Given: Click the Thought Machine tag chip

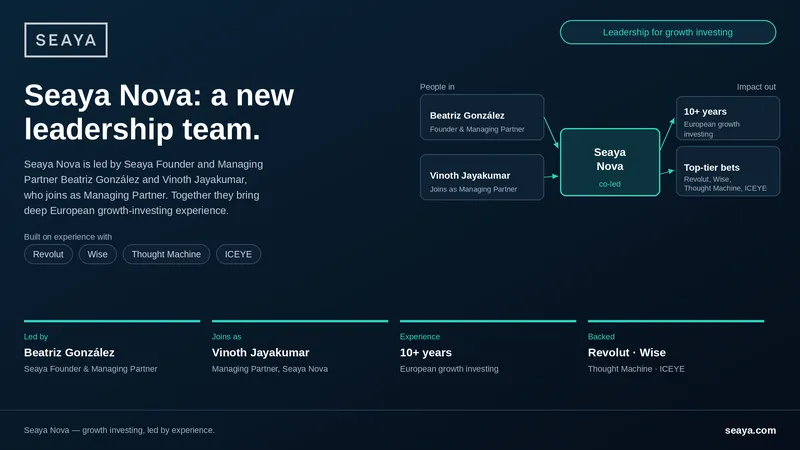Looking at the screenshot, I should pyautogui.click(x=166, y=254).
